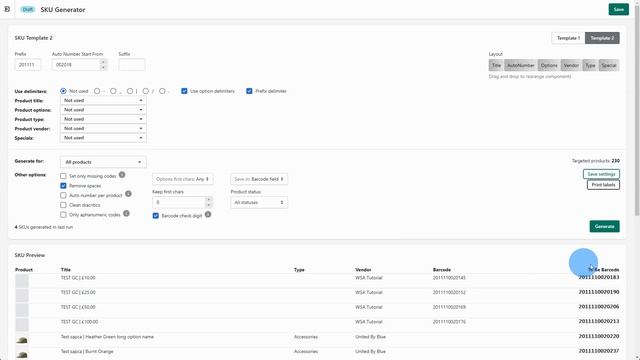Open the Product options dropdown

103,110
